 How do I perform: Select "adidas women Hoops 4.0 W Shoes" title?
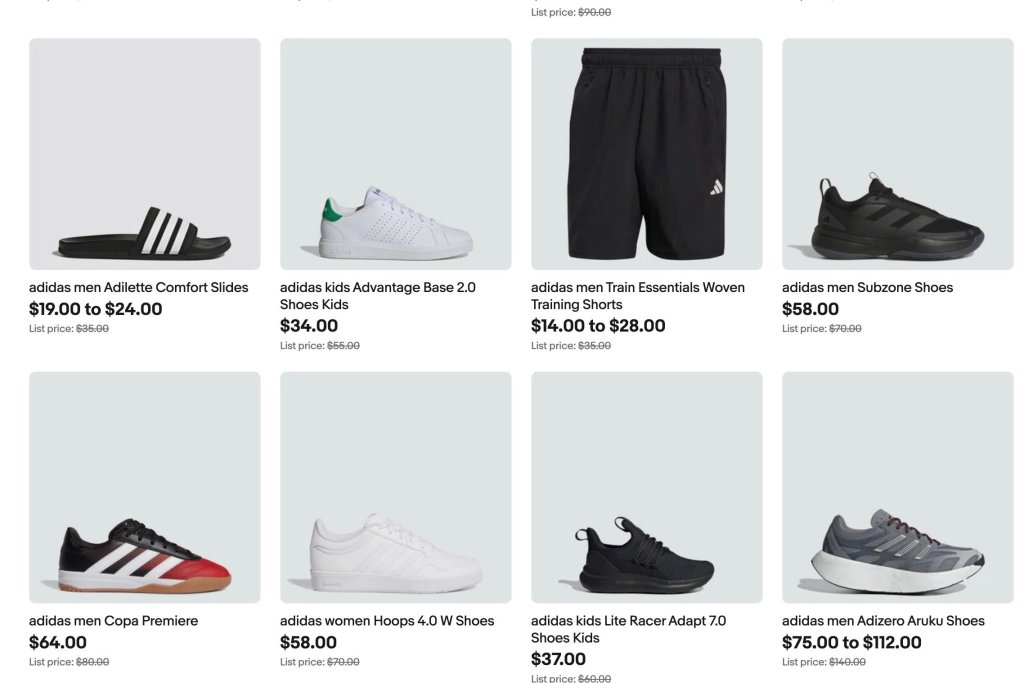point(387,620)
